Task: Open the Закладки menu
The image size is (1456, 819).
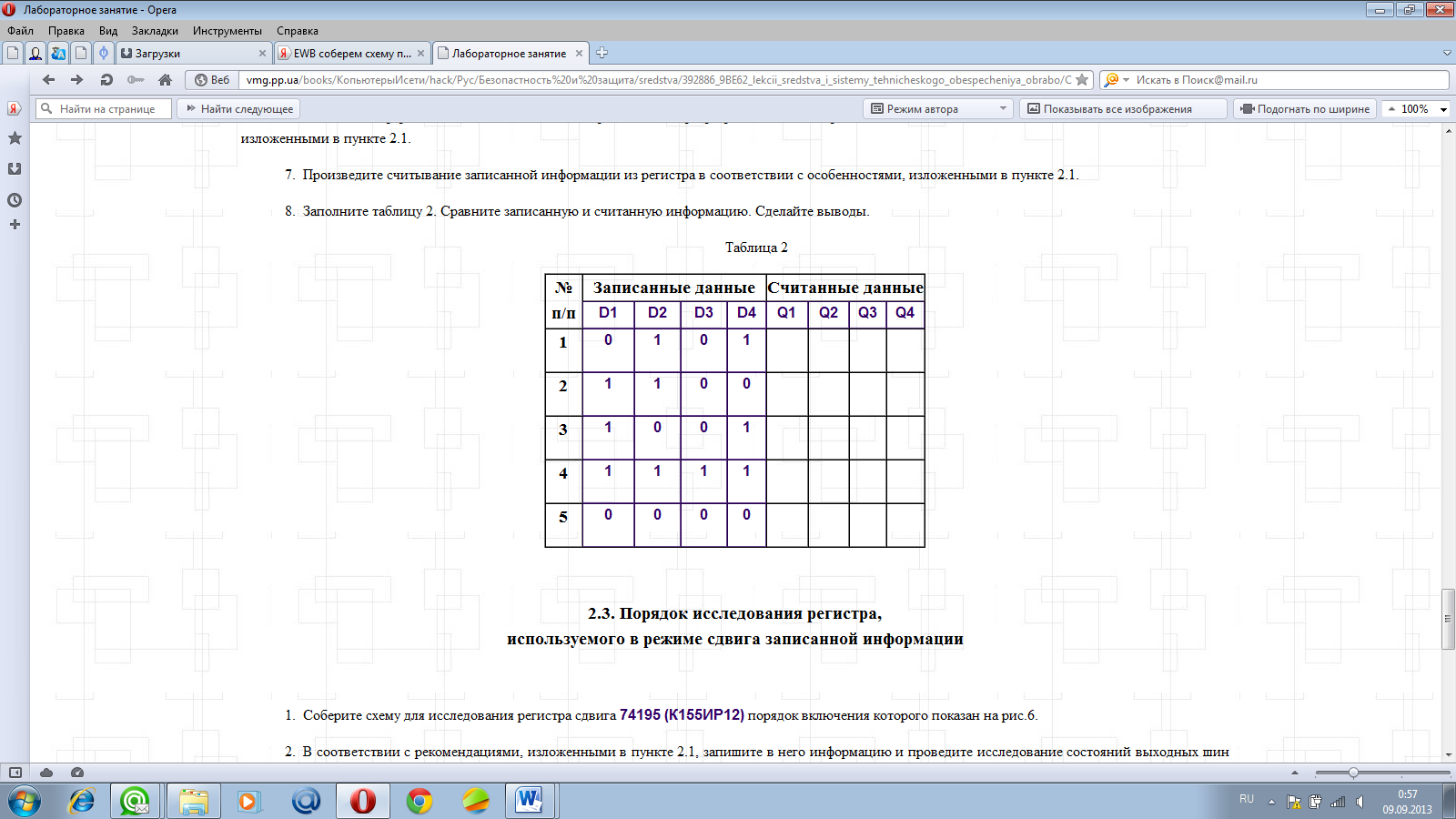Action: 155,31
